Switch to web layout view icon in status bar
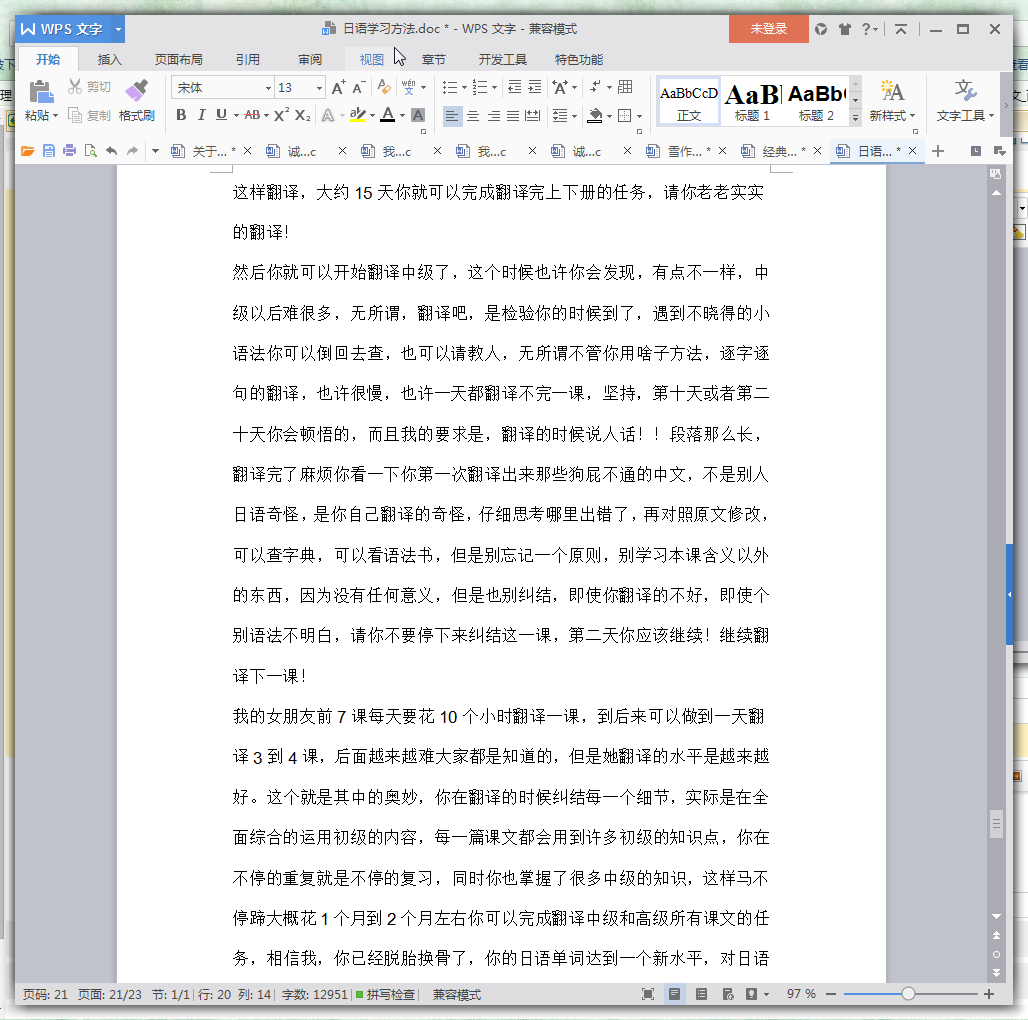 tap(728, 994)
